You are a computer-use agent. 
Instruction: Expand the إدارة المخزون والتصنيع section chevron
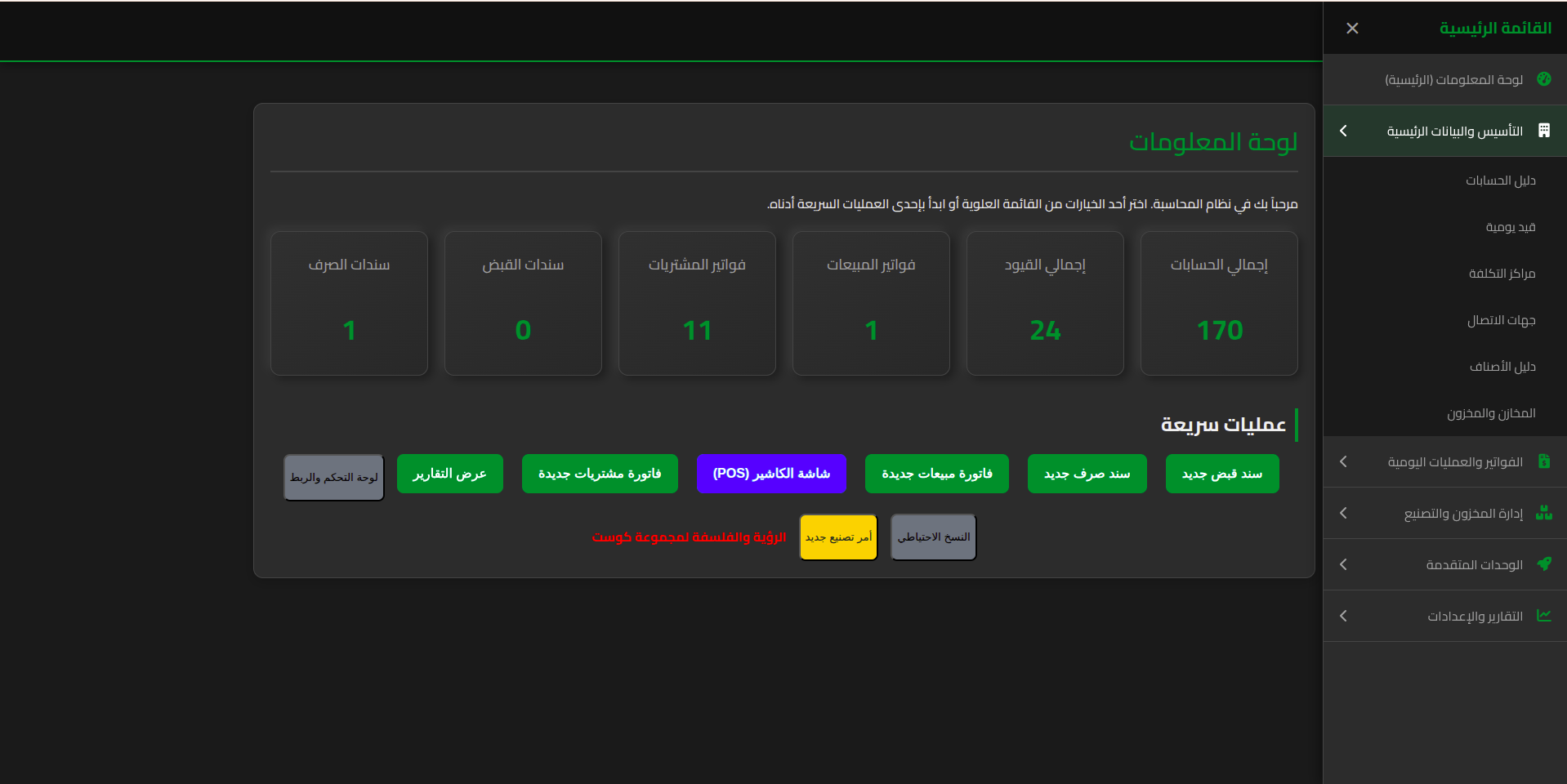point(1343,513)
